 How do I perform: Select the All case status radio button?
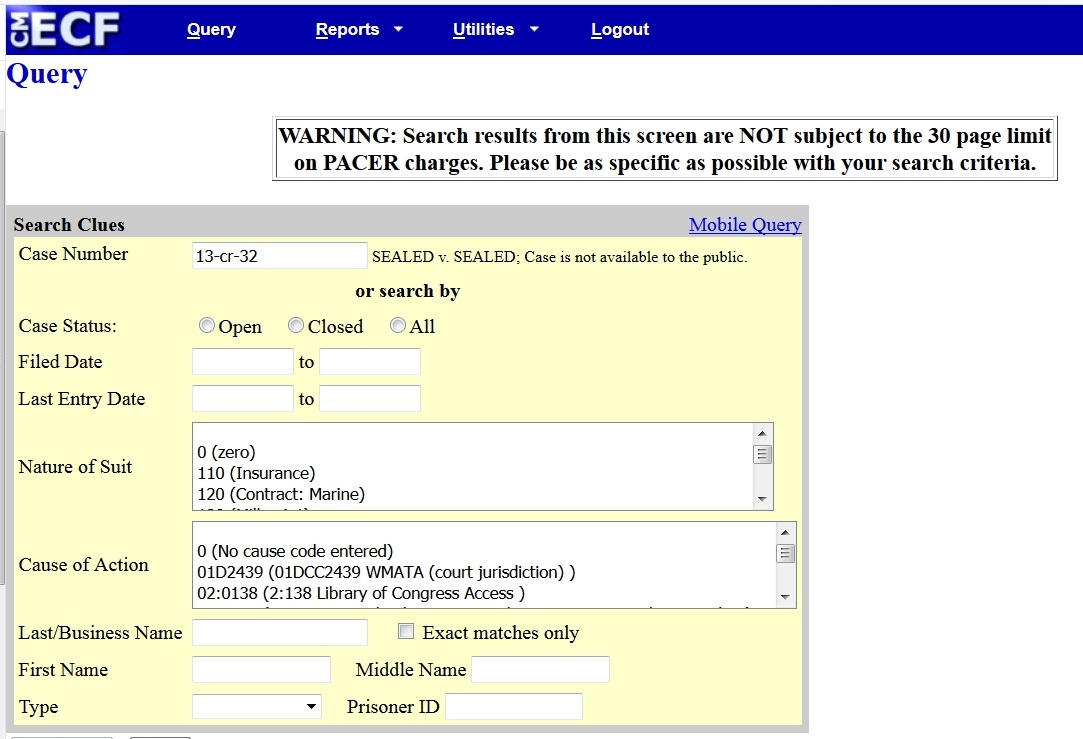pos(398,326)
